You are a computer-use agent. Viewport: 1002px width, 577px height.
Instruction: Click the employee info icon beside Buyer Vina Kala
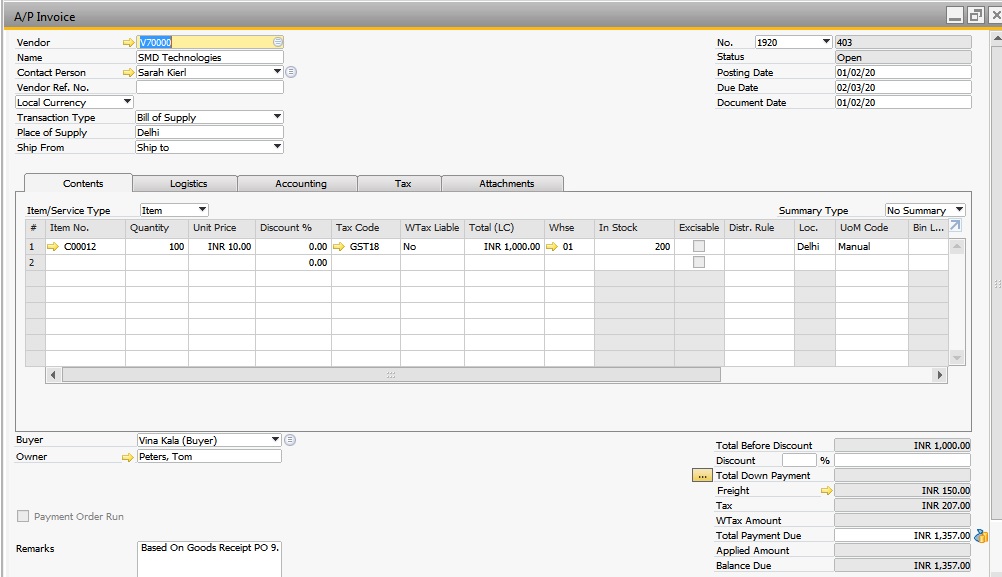tap(290, 439)
